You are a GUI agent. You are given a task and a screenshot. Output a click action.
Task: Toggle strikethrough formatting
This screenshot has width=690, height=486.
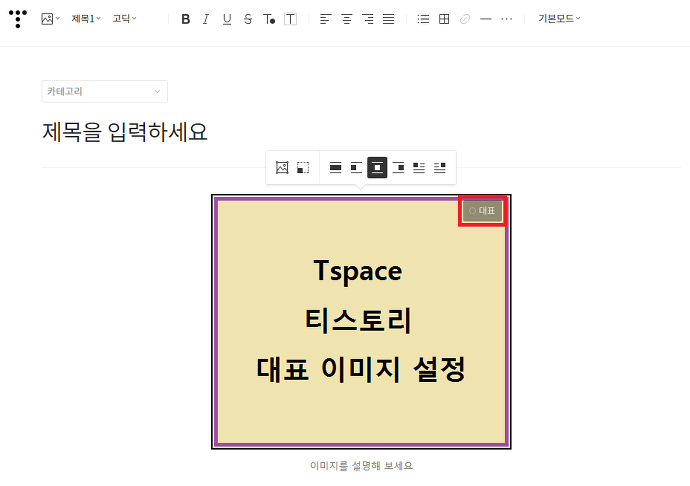click(248, 19)
